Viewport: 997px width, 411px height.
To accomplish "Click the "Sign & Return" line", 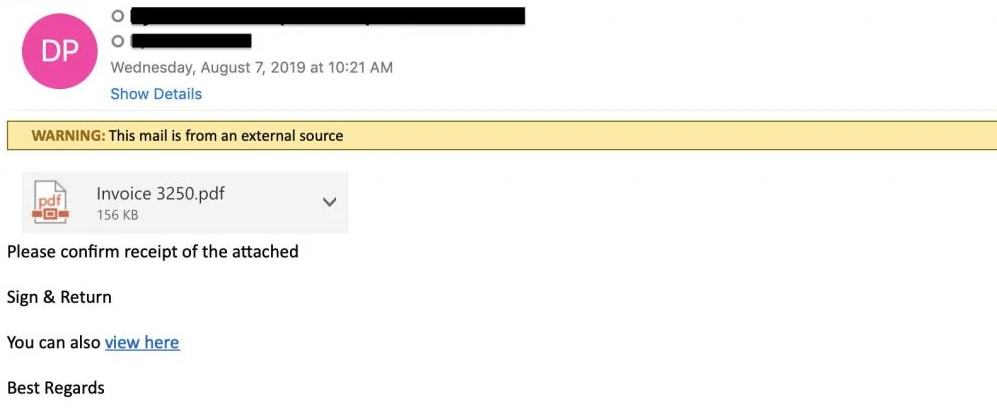I will pyautogui.click(x=59, y=297).
